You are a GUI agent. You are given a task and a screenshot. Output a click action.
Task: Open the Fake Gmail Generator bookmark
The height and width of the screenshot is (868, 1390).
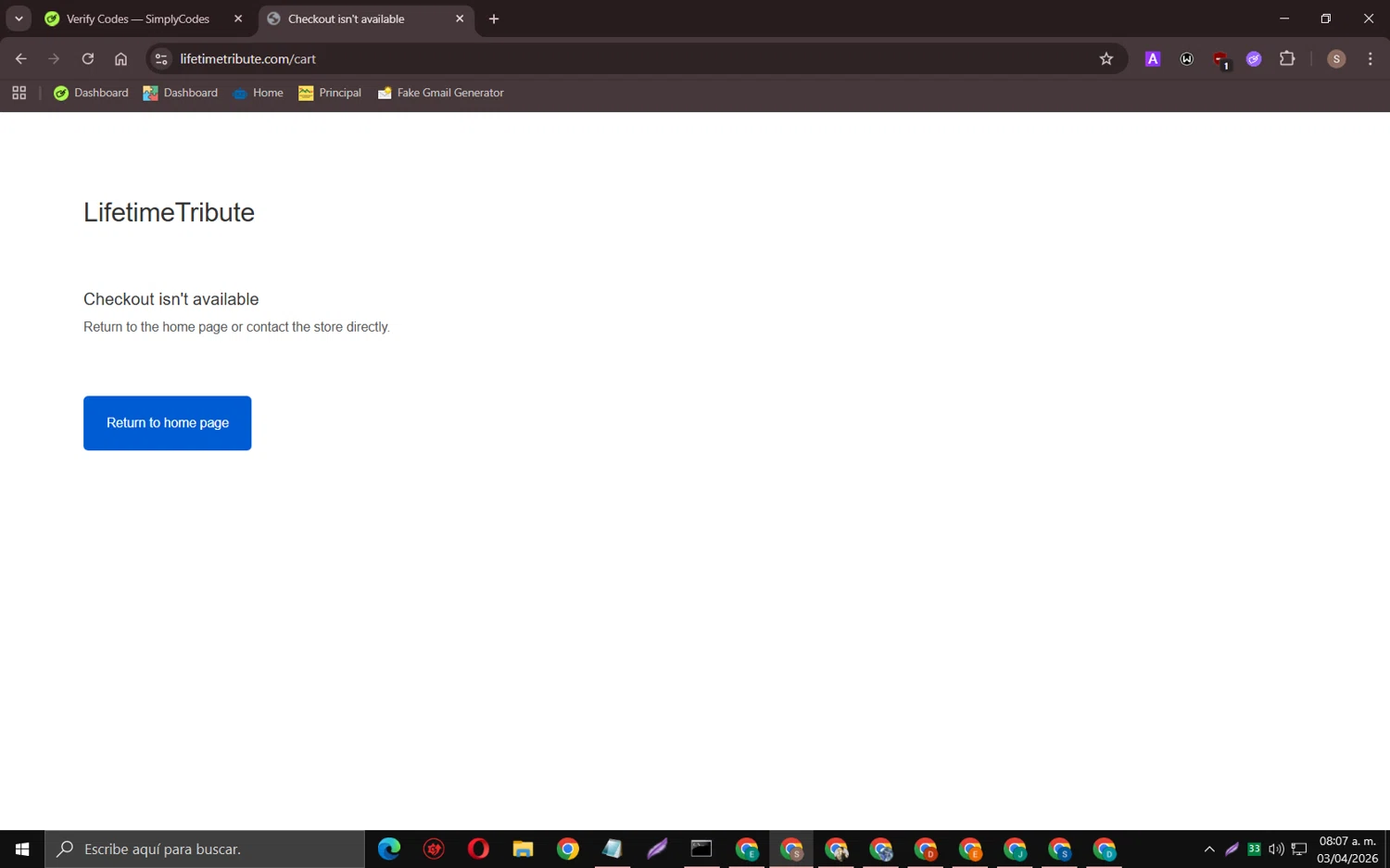(x=441, y=93)
